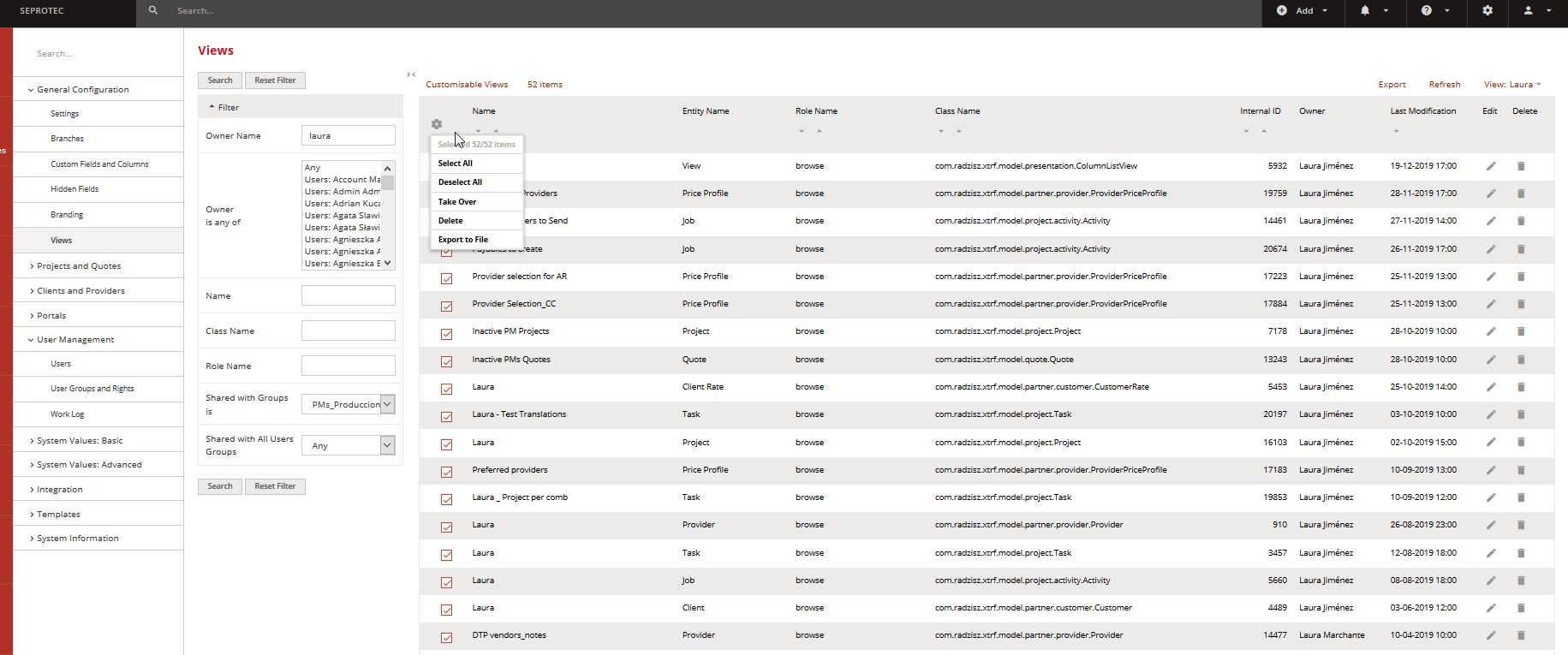
Task: Sort Name column descending
Action: (x=478, y=131)
